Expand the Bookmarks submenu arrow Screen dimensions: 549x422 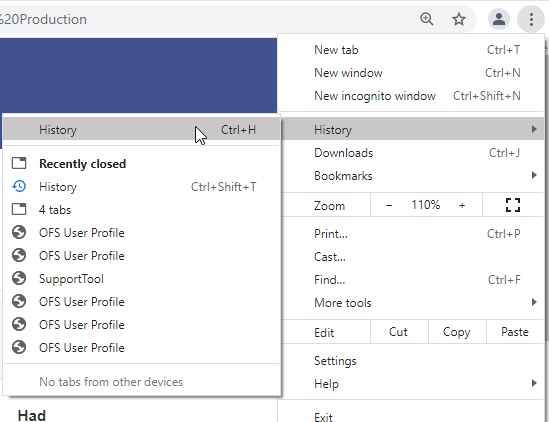534,175
